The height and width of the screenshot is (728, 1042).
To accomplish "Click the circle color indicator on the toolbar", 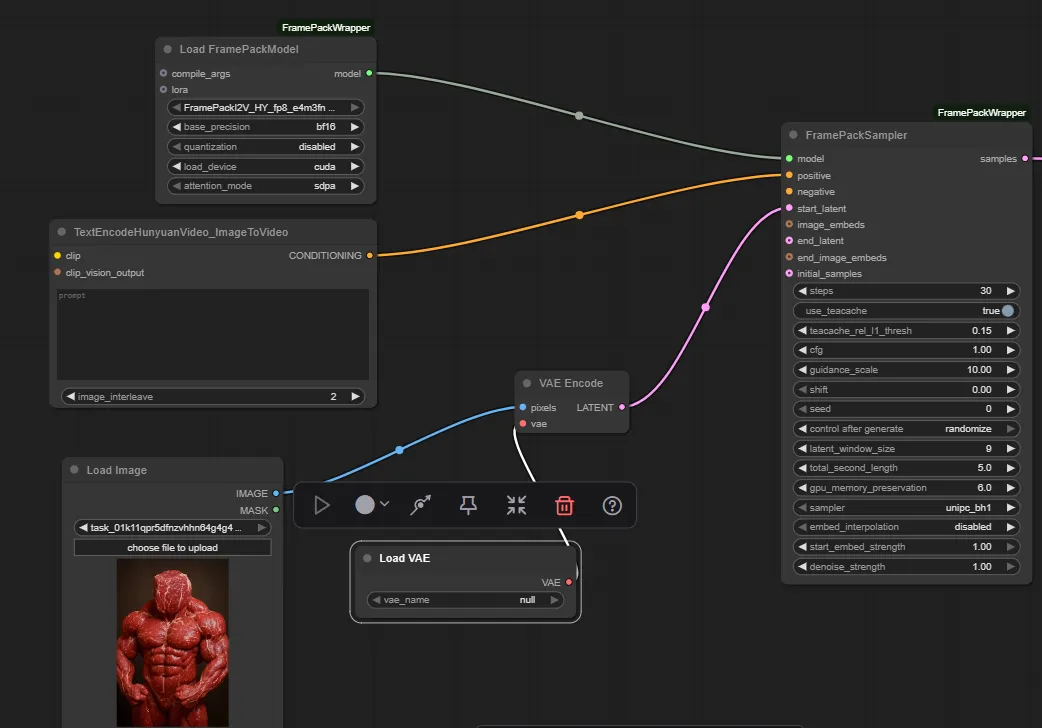I will tap(364, 505).
